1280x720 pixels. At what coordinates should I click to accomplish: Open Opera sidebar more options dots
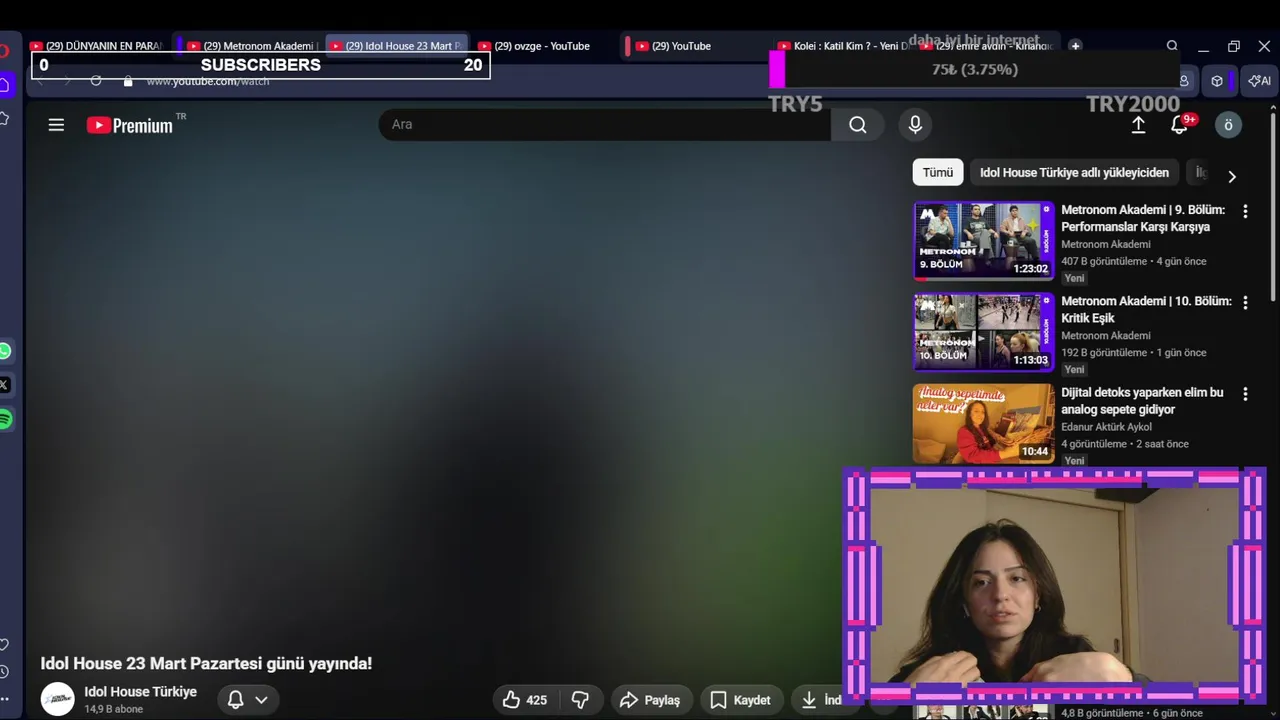pos(5,700)
